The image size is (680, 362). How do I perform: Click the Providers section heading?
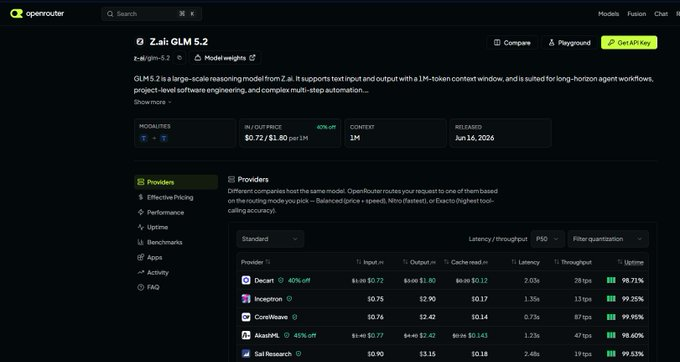pyautogui.click(x=253, y=179)
